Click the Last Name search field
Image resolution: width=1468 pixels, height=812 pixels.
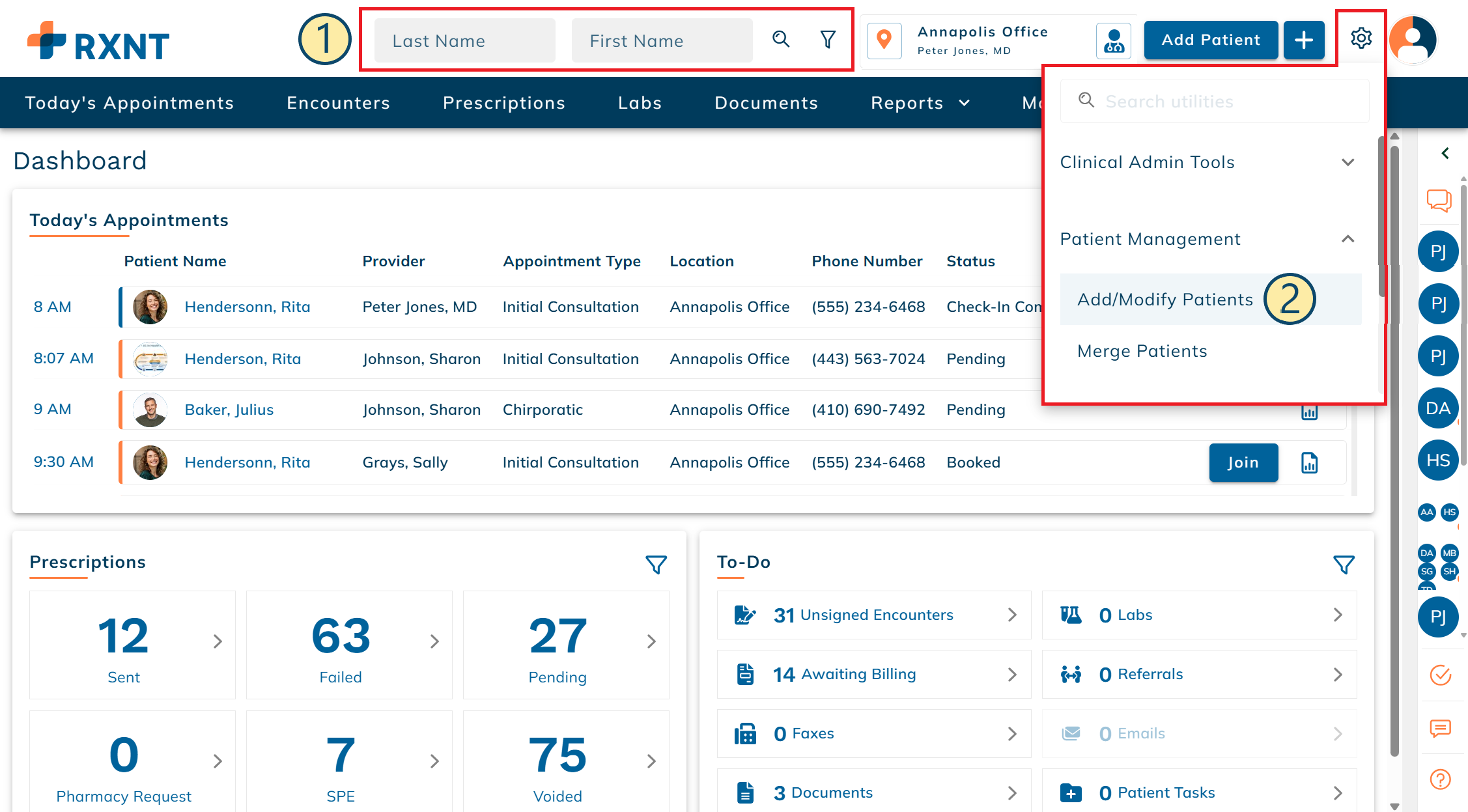(465, 40)
